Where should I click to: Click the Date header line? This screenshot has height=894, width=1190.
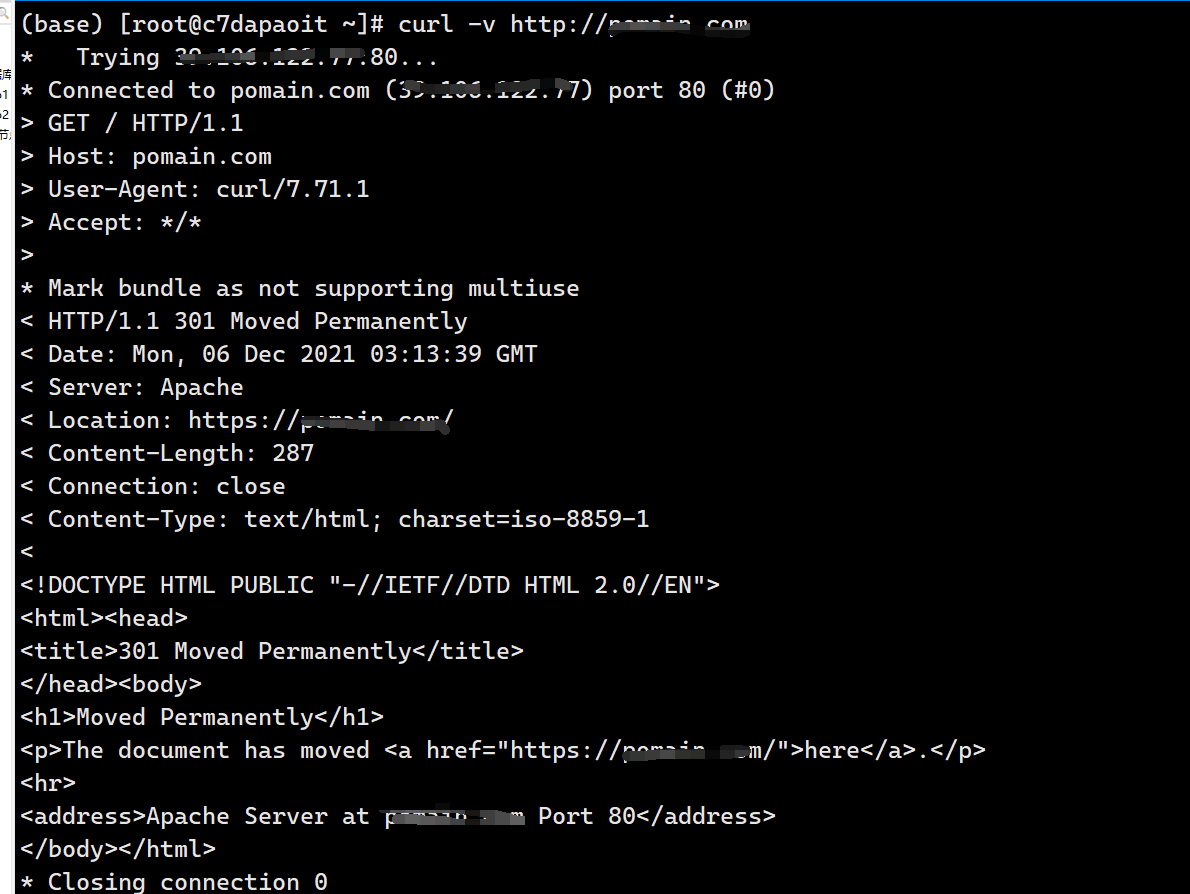click(292, 354)
